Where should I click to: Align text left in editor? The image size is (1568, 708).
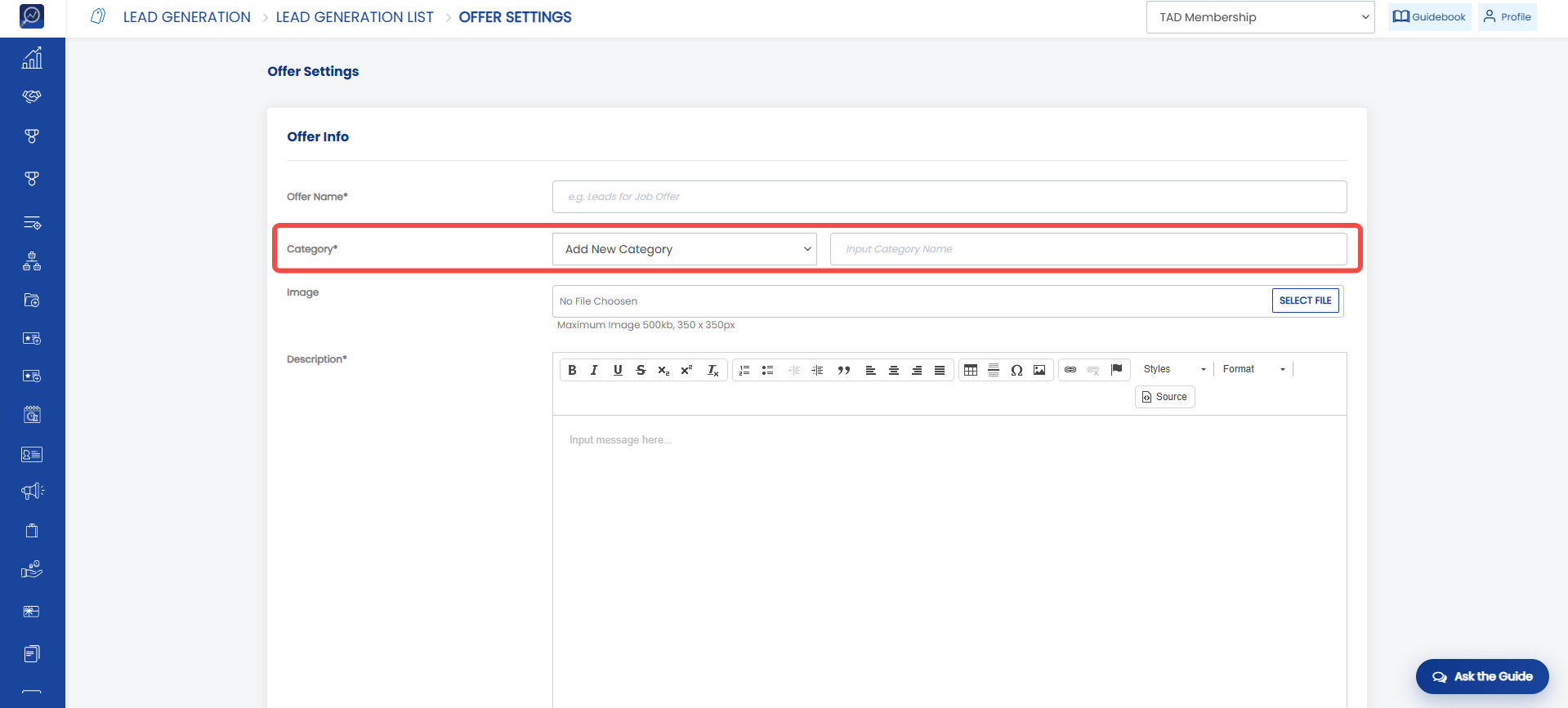pyautogui.click(x=871, y=370)
